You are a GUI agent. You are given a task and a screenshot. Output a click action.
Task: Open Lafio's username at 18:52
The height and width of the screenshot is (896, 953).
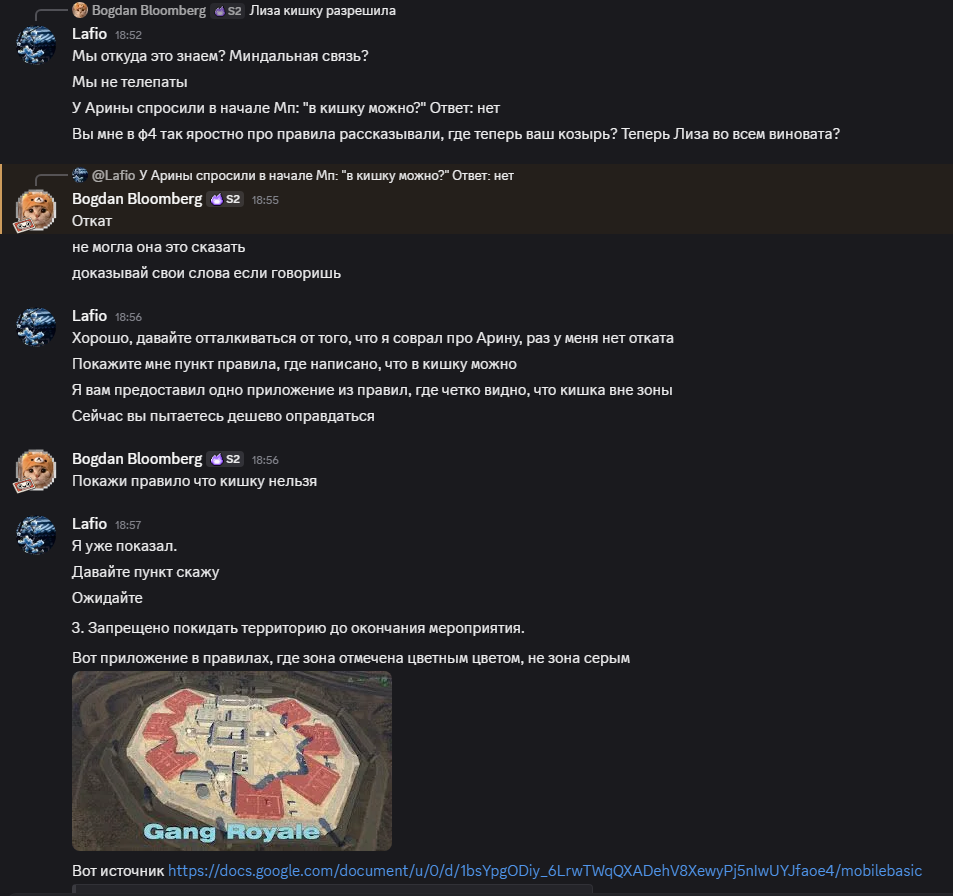pos(89,34)
